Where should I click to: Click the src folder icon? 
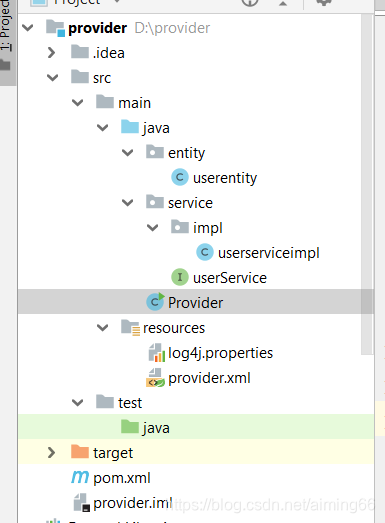coord(80,77)
